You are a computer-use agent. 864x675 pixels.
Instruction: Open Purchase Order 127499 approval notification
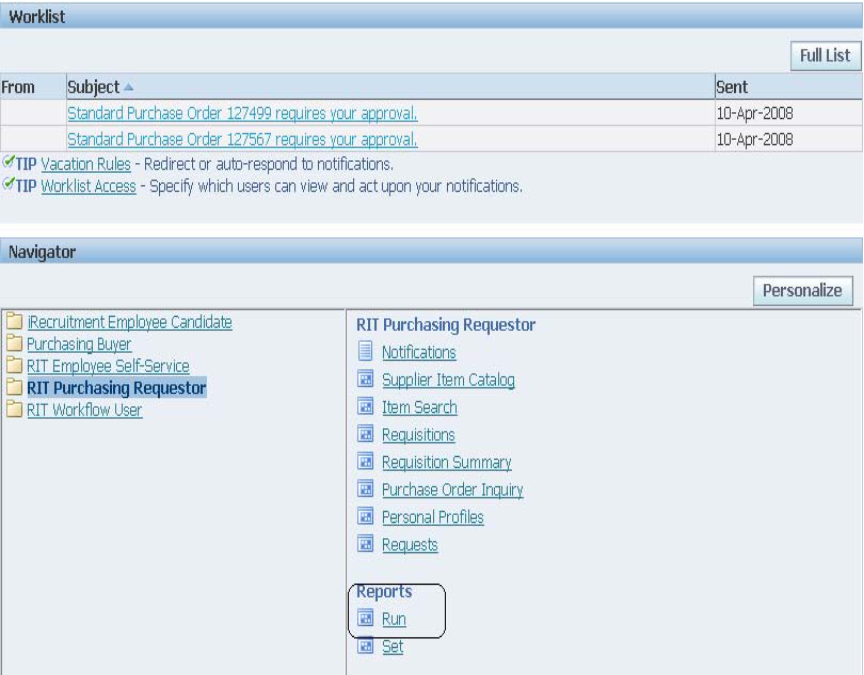(242, 113)
